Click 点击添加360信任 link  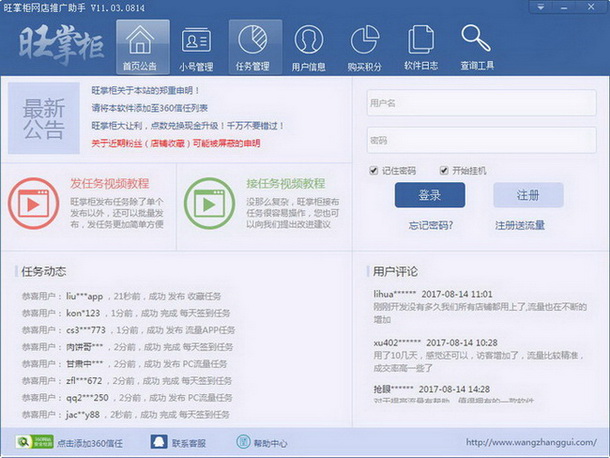[90, 443]
